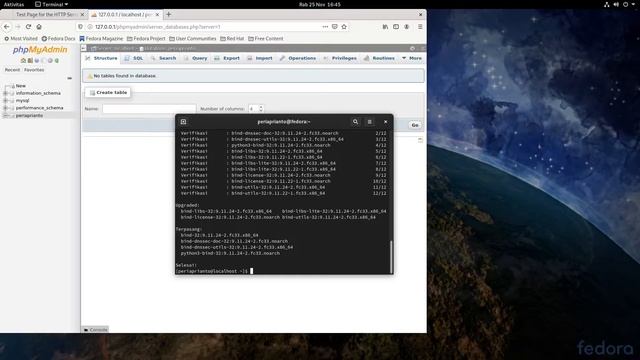Open the Terminal app menu in top bar
Screen dimensions: 640x360
click(51, 4)
